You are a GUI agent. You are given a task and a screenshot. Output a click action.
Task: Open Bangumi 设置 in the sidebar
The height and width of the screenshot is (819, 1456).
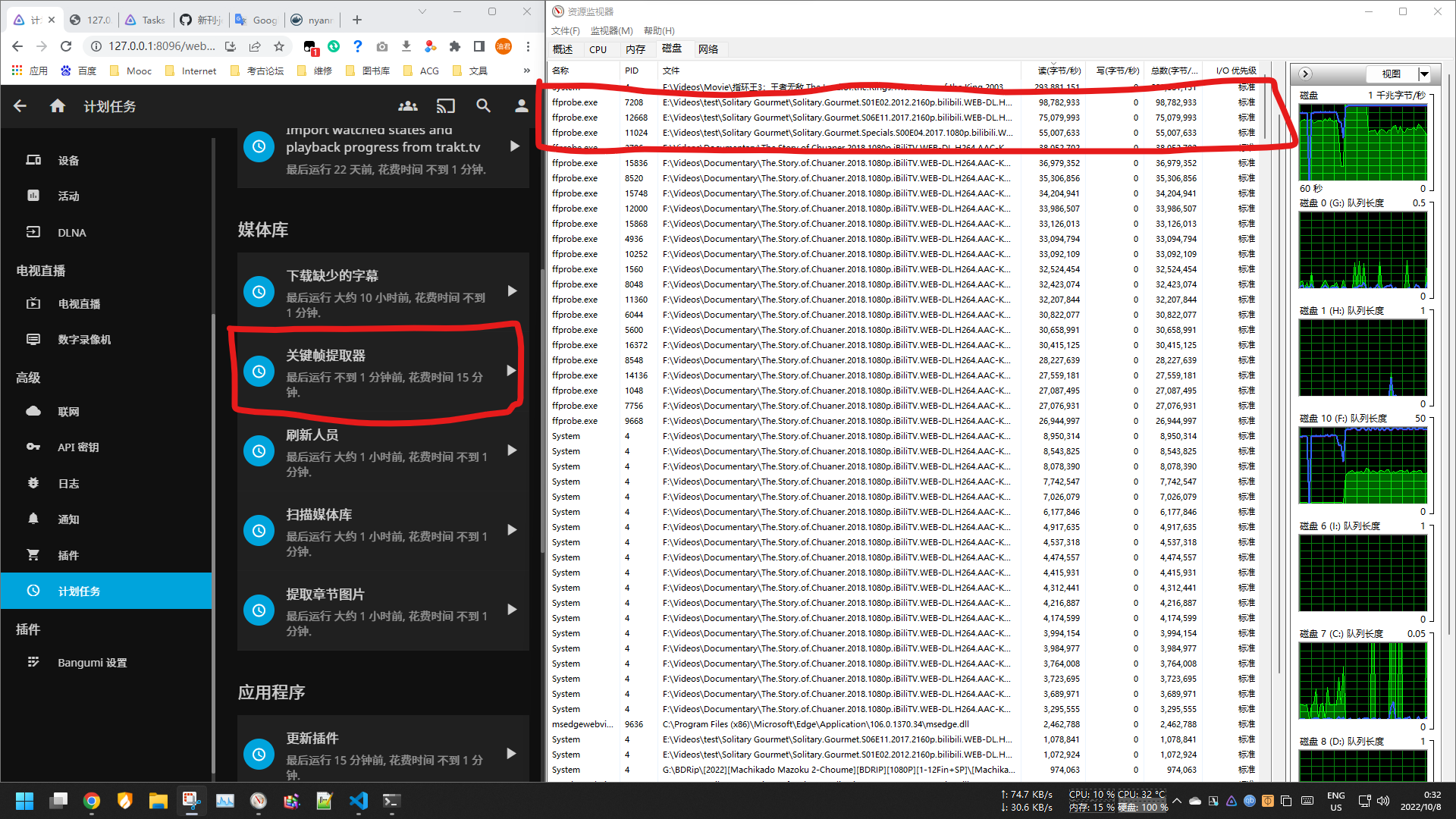93,662
